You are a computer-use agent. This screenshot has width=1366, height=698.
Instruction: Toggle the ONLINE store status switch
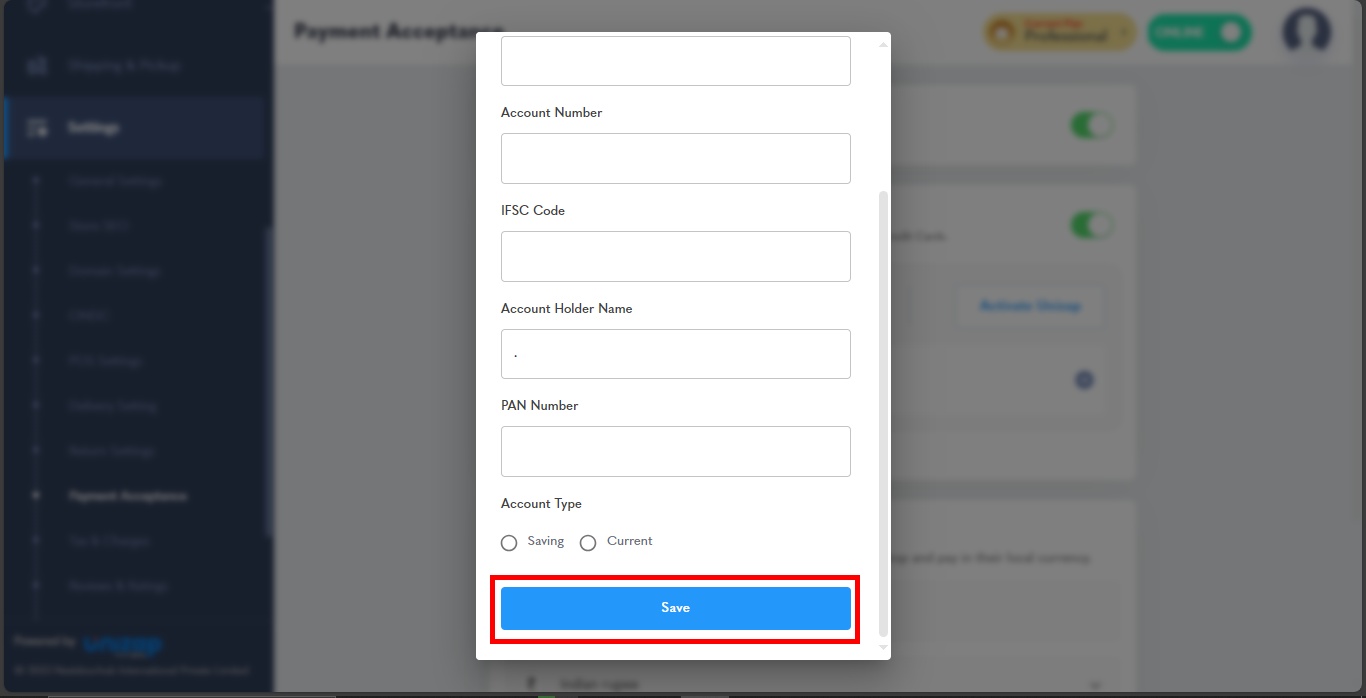click(x=1200, y=32)
